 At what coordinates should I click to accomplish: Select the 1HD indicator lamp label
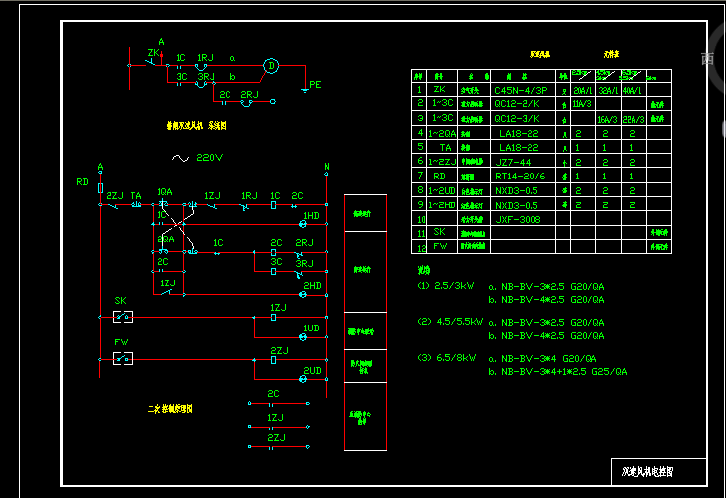(312, 216)
